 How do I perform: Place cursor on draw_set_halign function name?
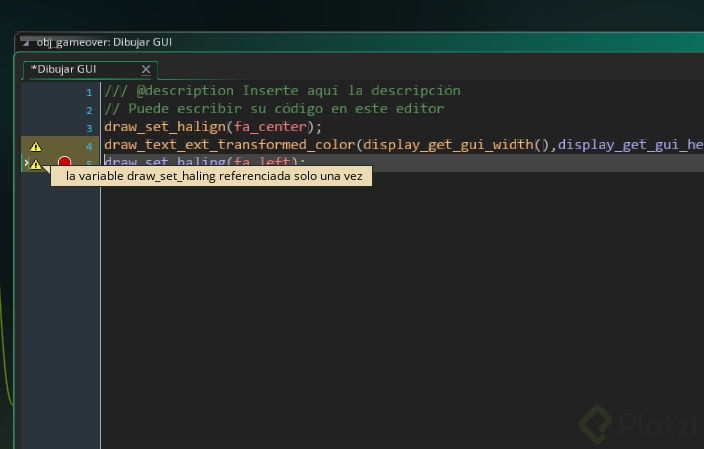click(x=165, y=127)
